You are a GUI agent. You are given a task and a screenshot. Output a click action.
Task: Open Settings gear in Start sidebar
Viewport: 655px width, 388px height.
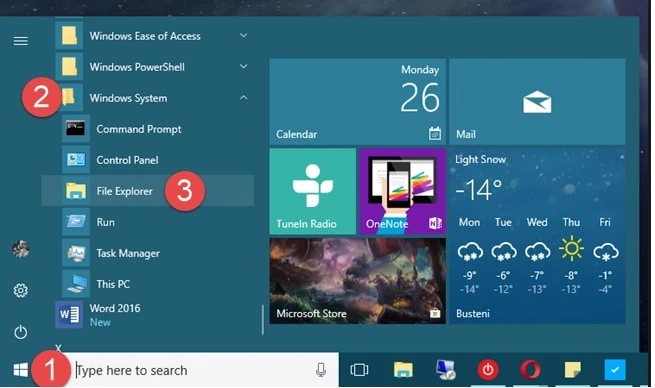(x=20, y=290)
